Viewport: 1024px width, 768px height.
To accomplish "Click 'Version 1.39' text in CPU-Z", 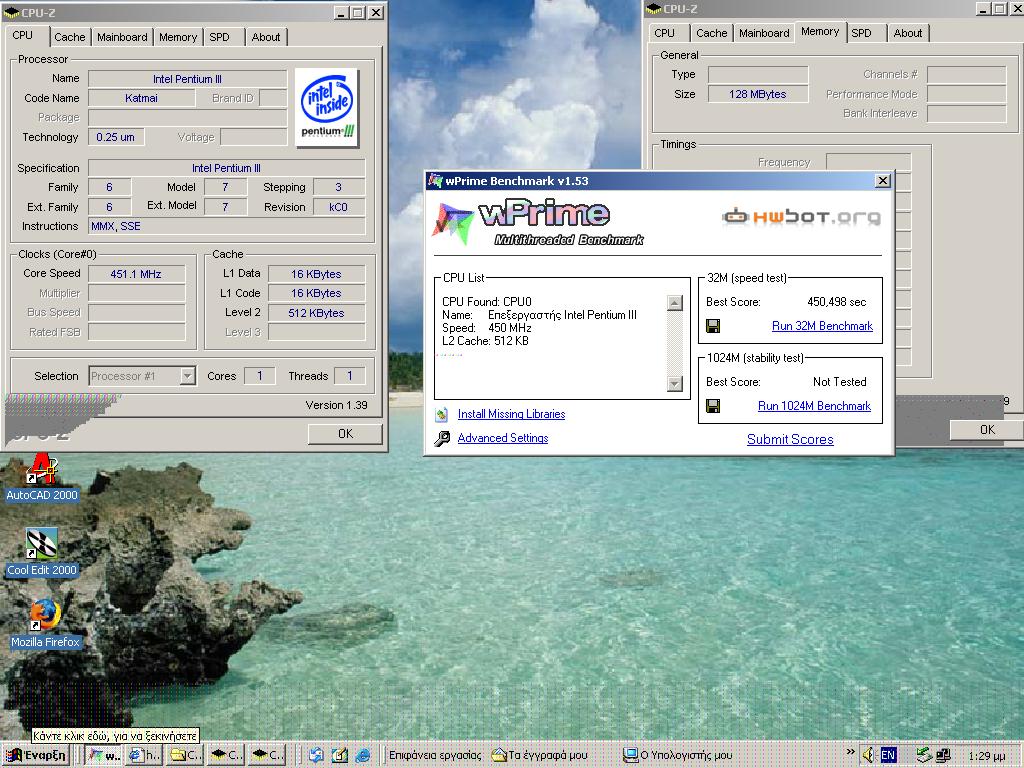I will coord(336,406).
